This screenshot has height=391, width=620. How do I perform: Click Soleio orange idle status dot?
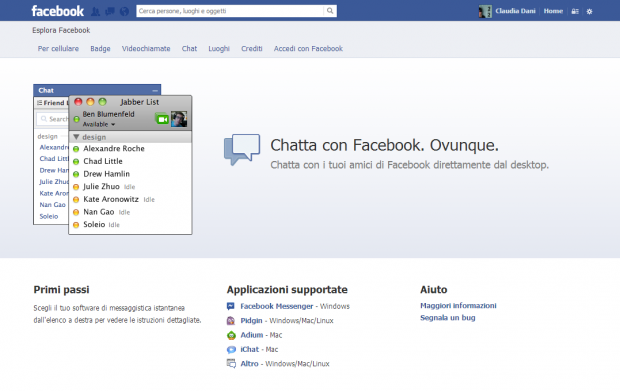click(x=76, y=225)
